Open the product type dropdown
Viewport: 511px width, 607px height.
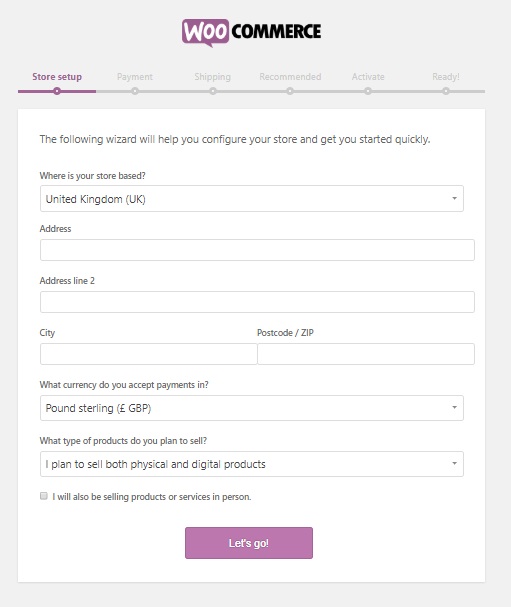click(x=252, y=464)
